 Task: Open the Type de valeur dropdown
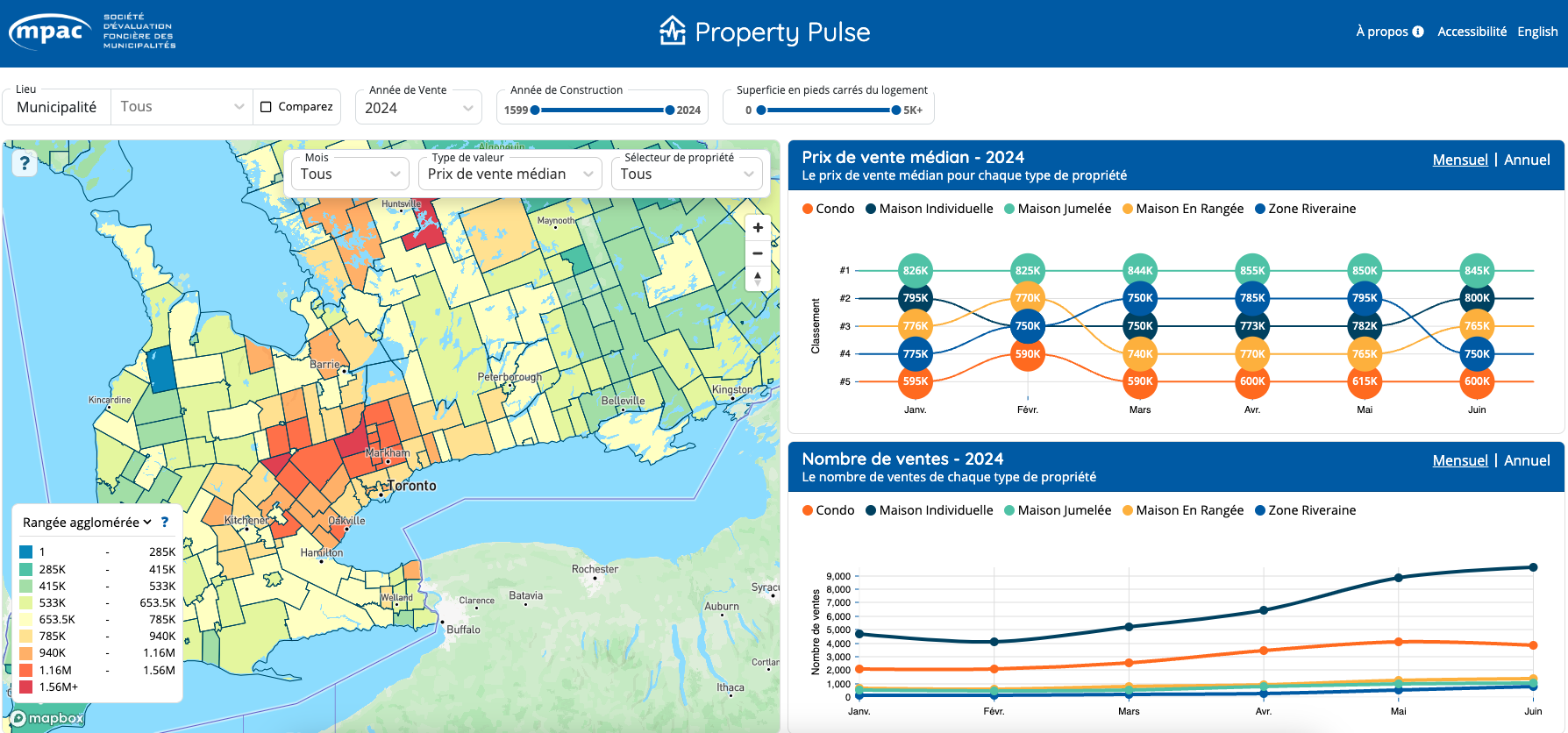click(x=510, y=174)
